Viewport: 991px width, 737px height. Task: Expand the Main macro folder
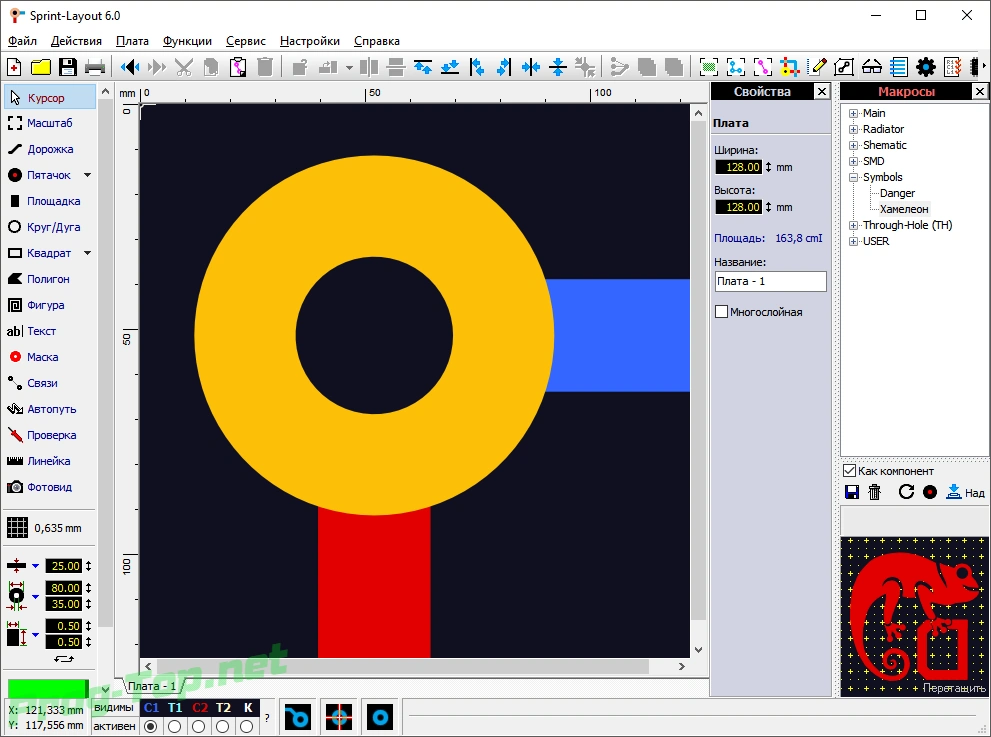[853, 113]
